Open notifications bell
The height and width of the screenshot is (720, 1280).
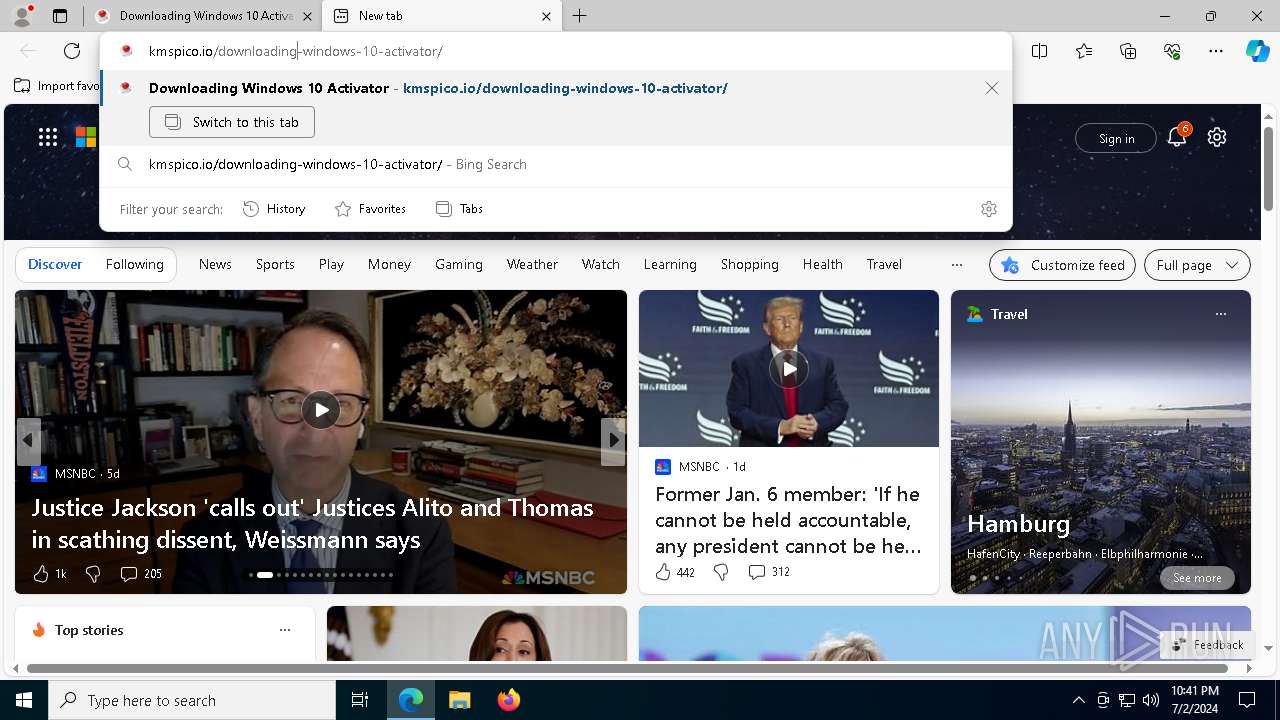click(x=1177, y=138)
